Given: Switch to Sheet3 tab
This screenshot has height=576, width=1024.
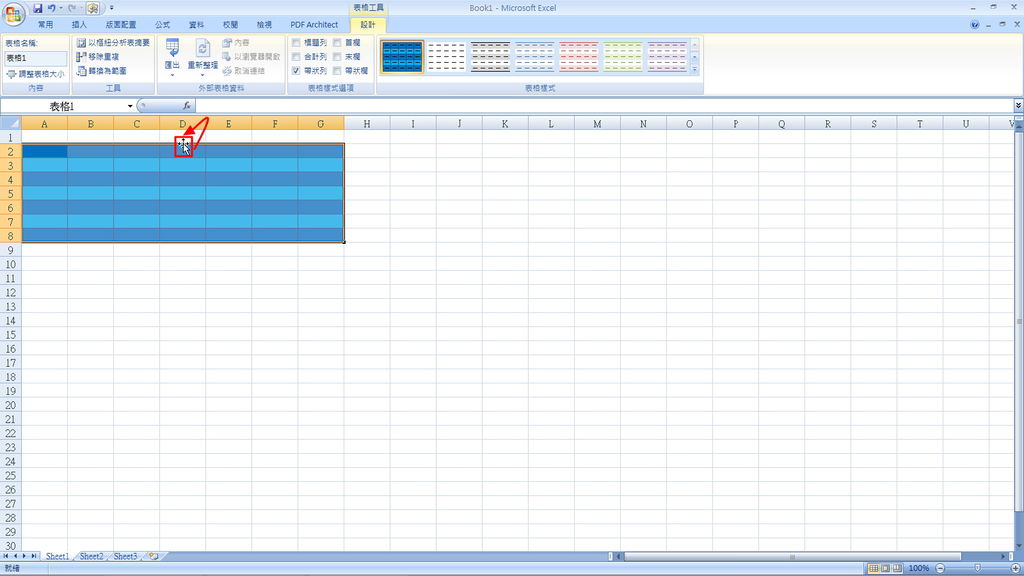Looking at the screenshot, I should click(x=125, y=556).
